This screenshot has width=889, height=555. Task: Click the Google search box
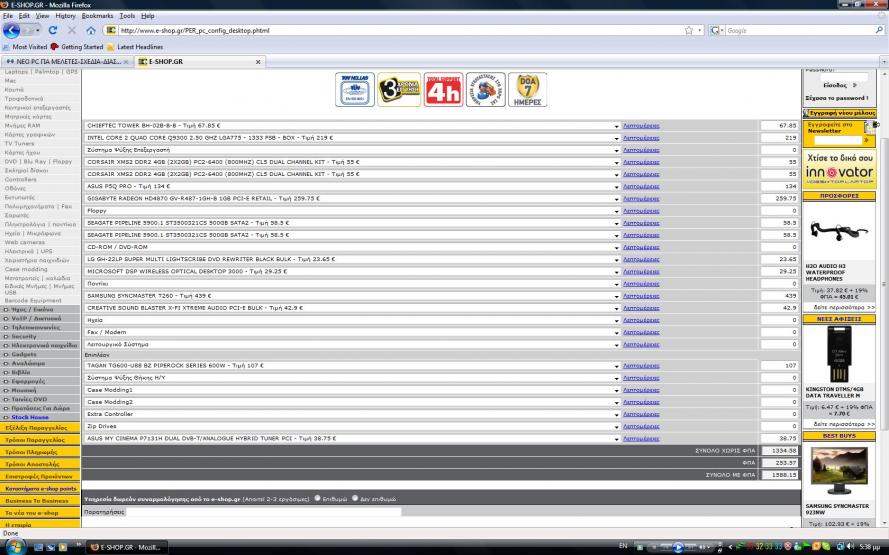pyautogui.click(x=799, y=31)
